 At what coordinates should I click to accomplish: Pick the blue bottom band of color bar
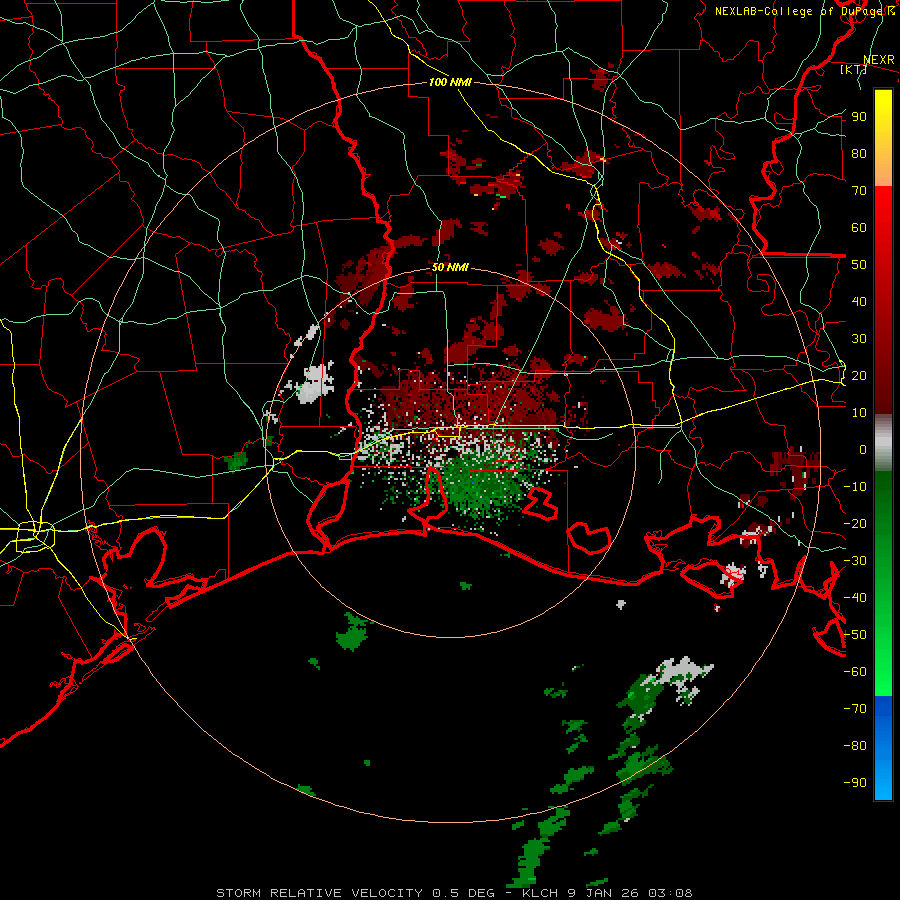click(883, 747)
